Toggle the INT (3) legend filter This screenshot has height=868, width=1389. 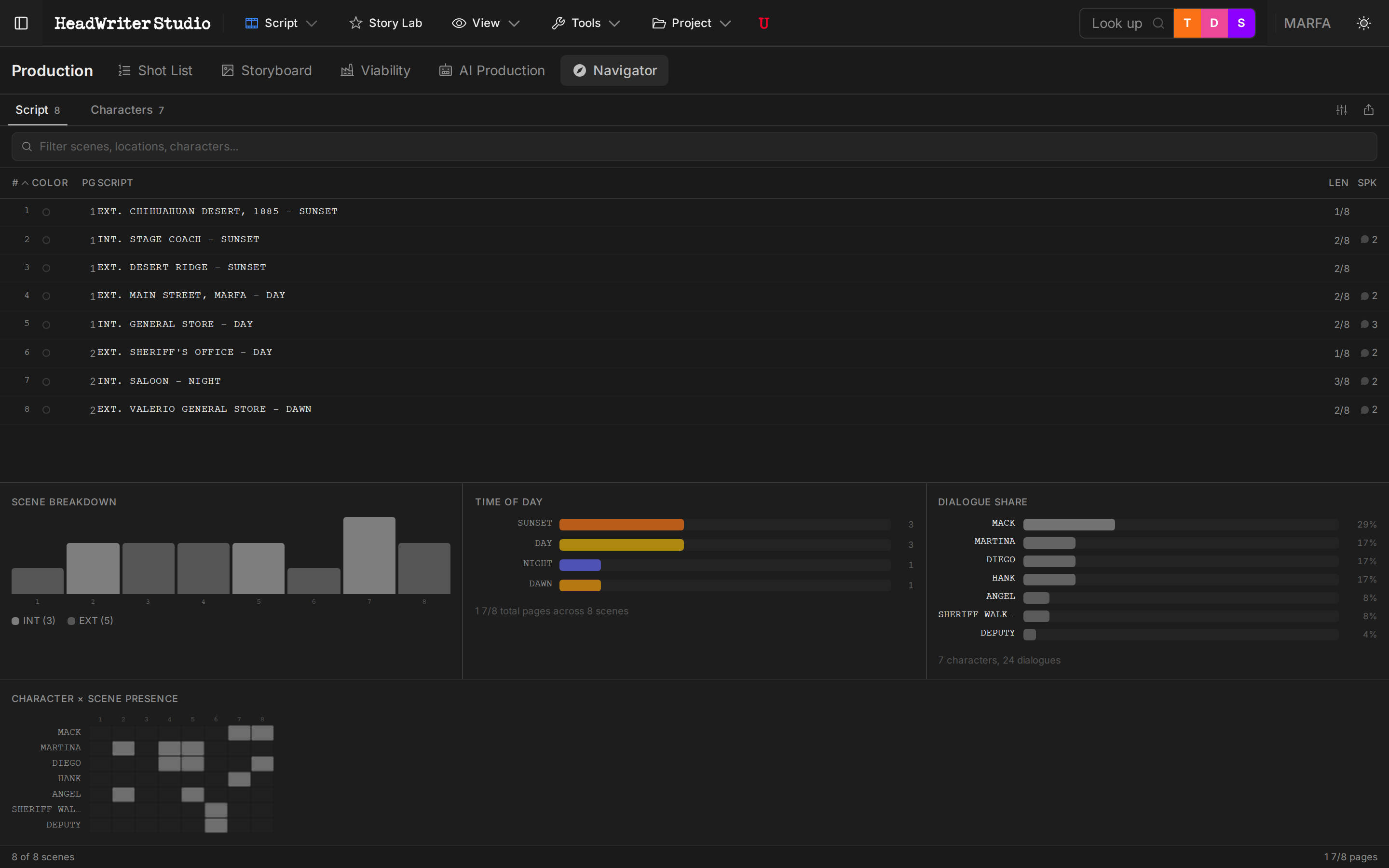click(33, 621)
